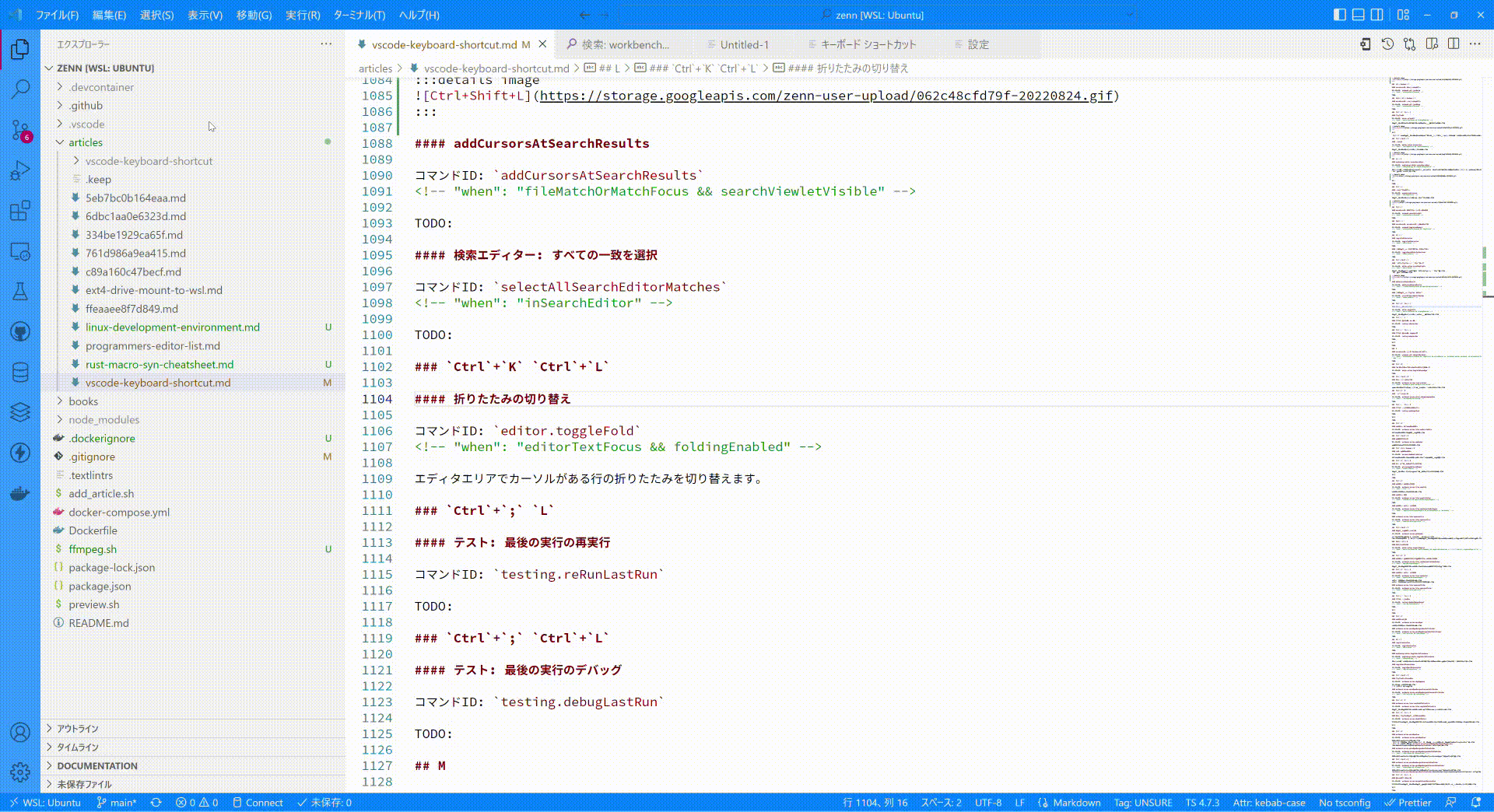Click the command center search box
Viewport: 1494px width, 812px height.
[878, 15]
